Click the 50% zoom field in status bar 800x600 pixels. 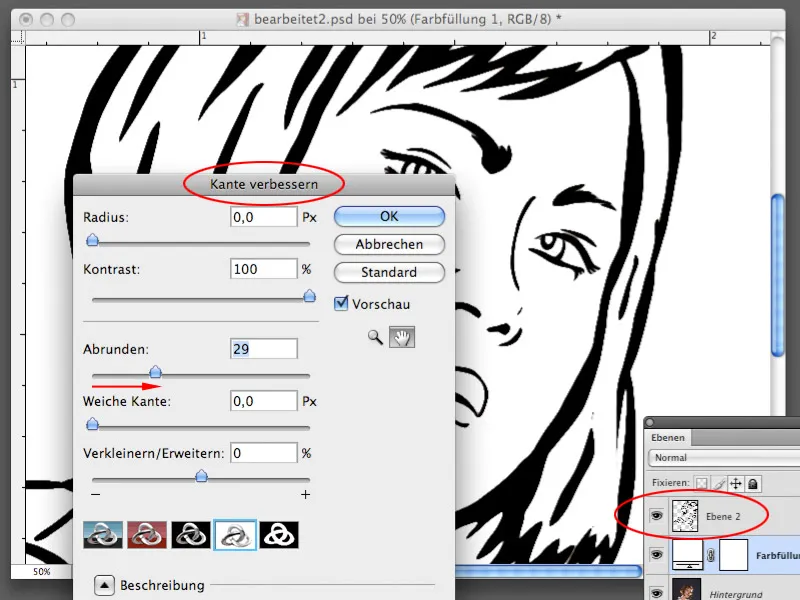42,572
